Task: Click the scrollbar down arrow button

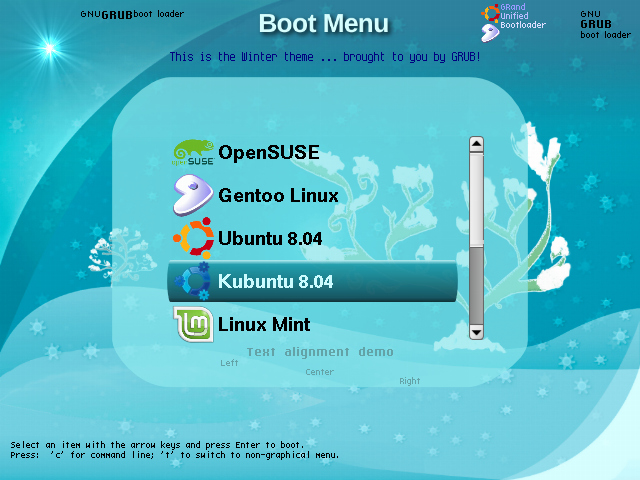Action: [476, 332]
